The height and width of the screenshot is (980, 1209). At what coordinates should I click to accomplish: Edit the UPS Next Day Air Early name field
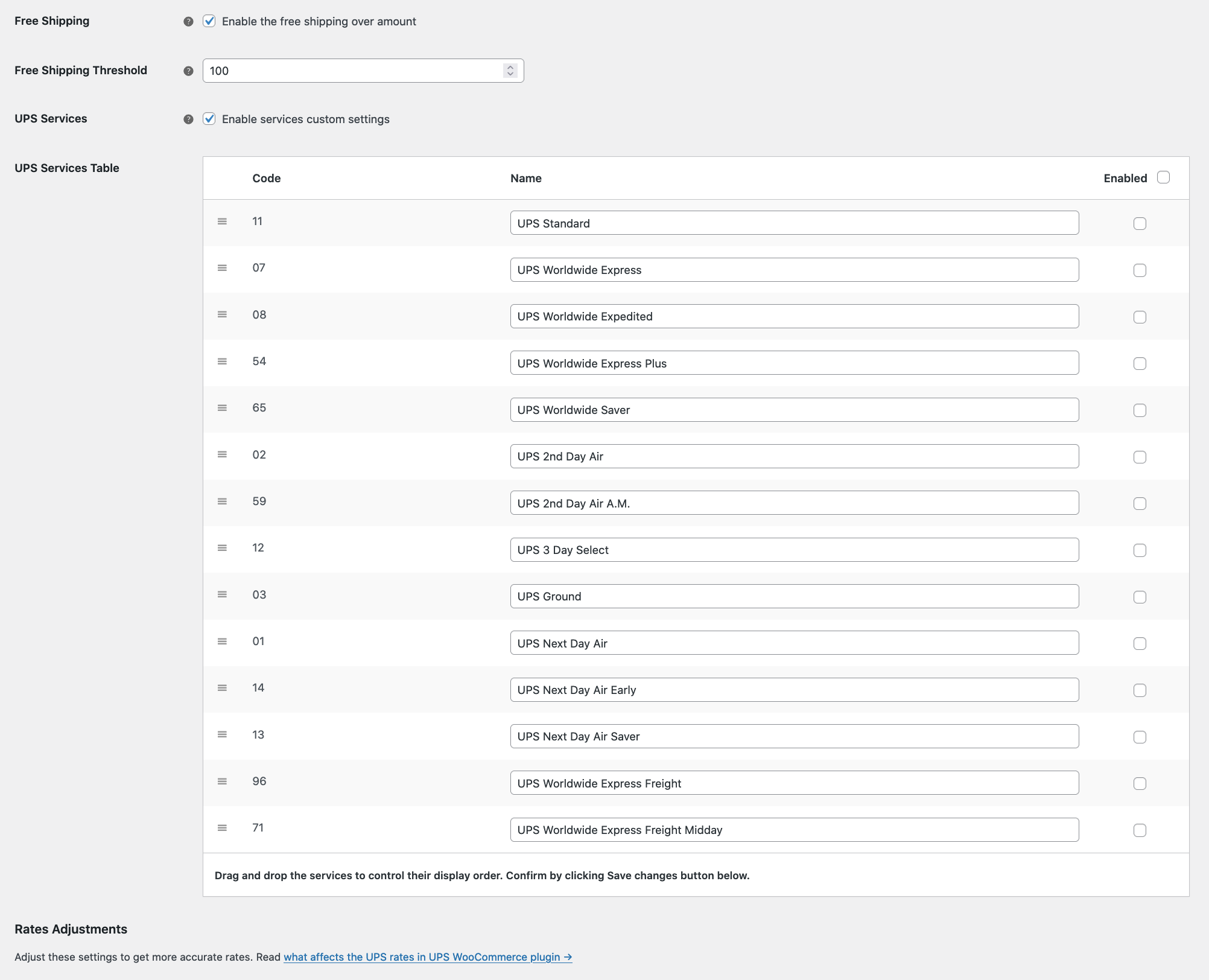pos(795,690)
